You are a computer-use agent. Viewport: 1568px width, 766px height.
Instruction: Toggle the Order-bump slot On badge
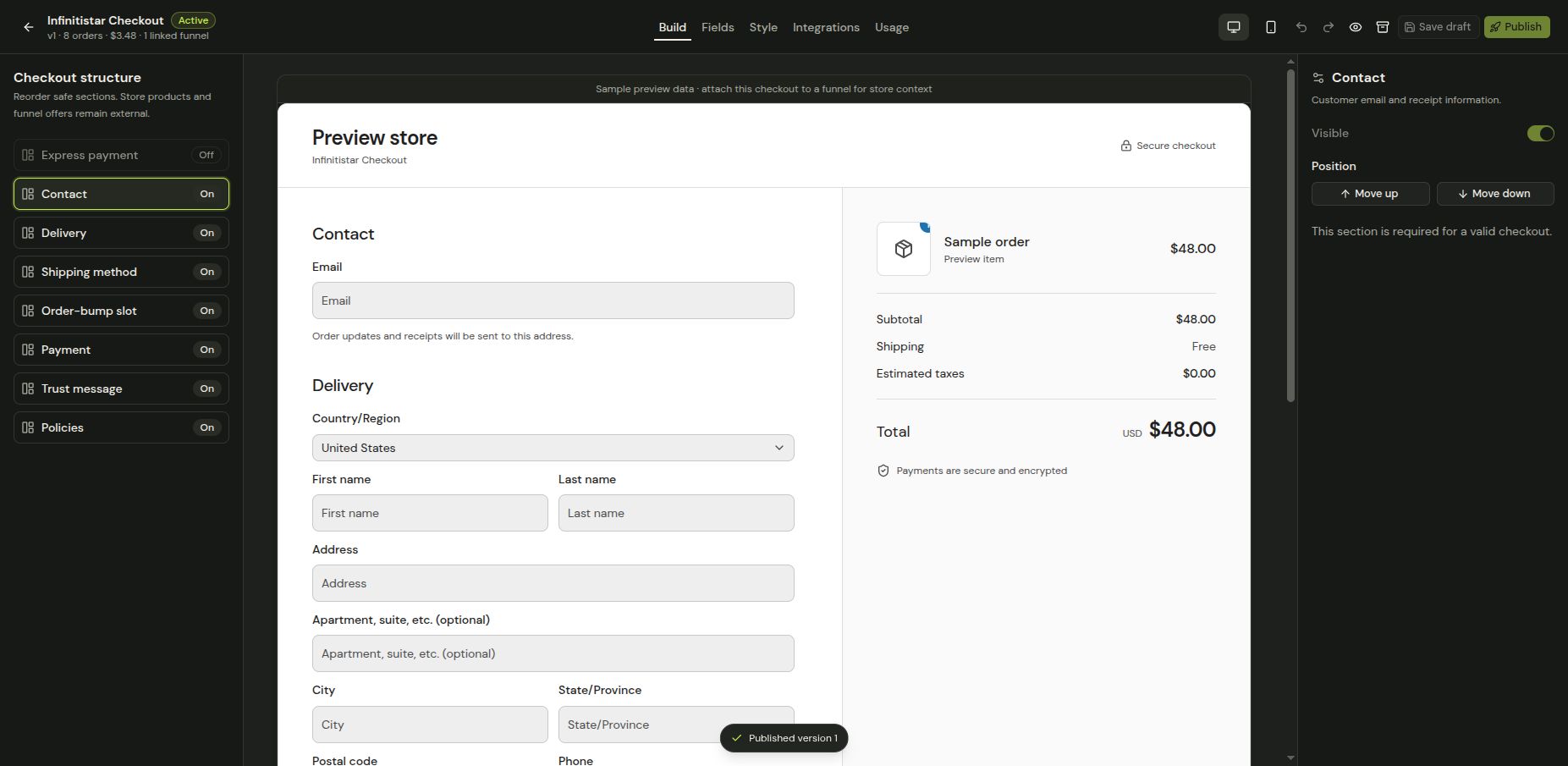coord(207,311)
